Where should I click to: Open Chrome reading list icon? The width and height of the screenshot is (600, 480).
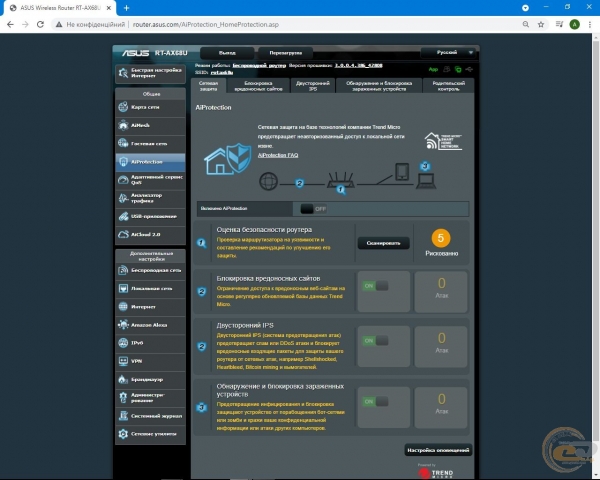point(559,24)
